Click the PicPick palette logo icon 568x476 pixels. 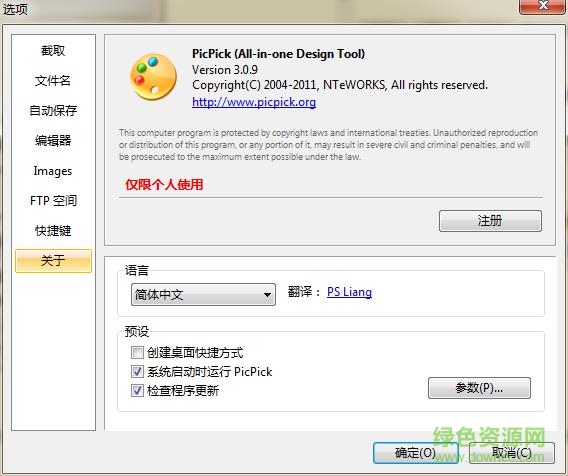tap(154, 77)
